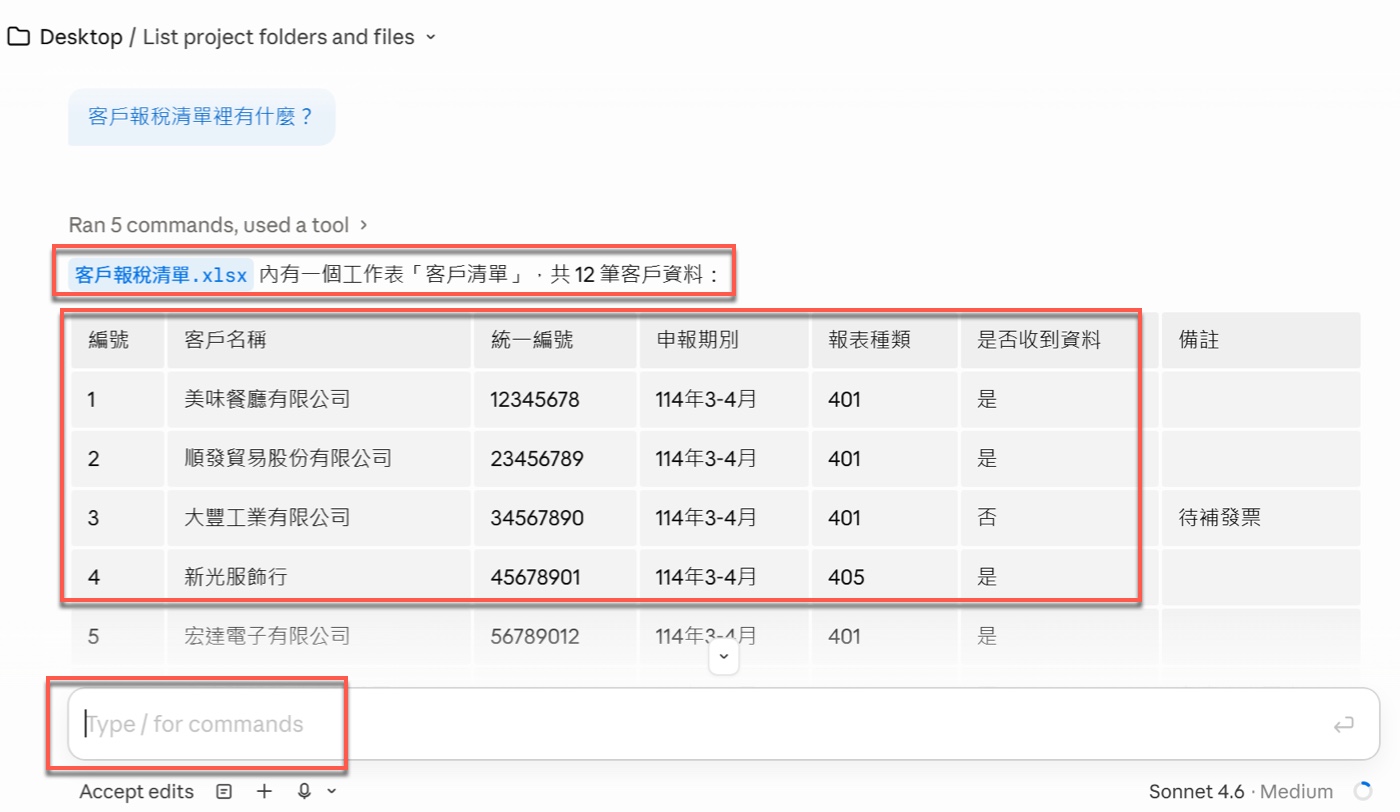Open the 客戶報稅清單.xlsx file link
This screenshot has height=812, width=1400.
(x=159, y=271)
